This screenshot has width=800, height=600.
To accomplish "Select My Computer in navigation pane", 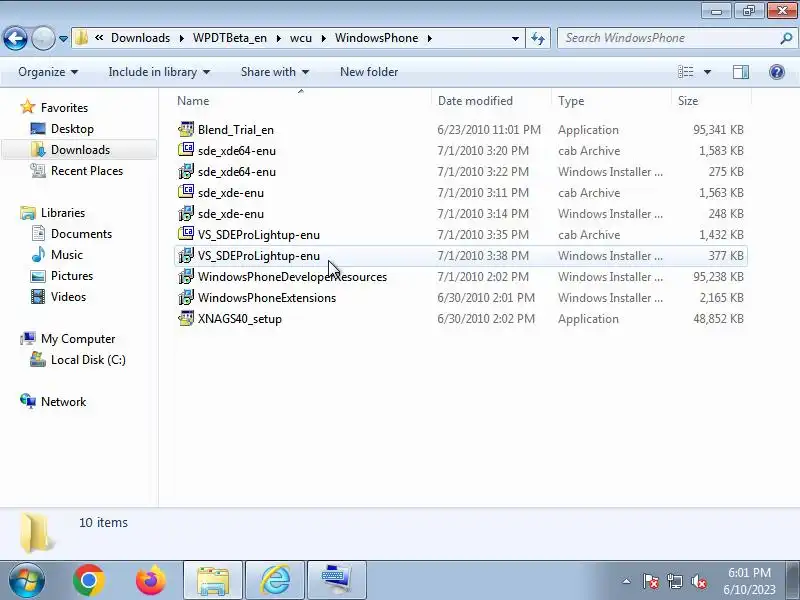I will click(78, 339).
